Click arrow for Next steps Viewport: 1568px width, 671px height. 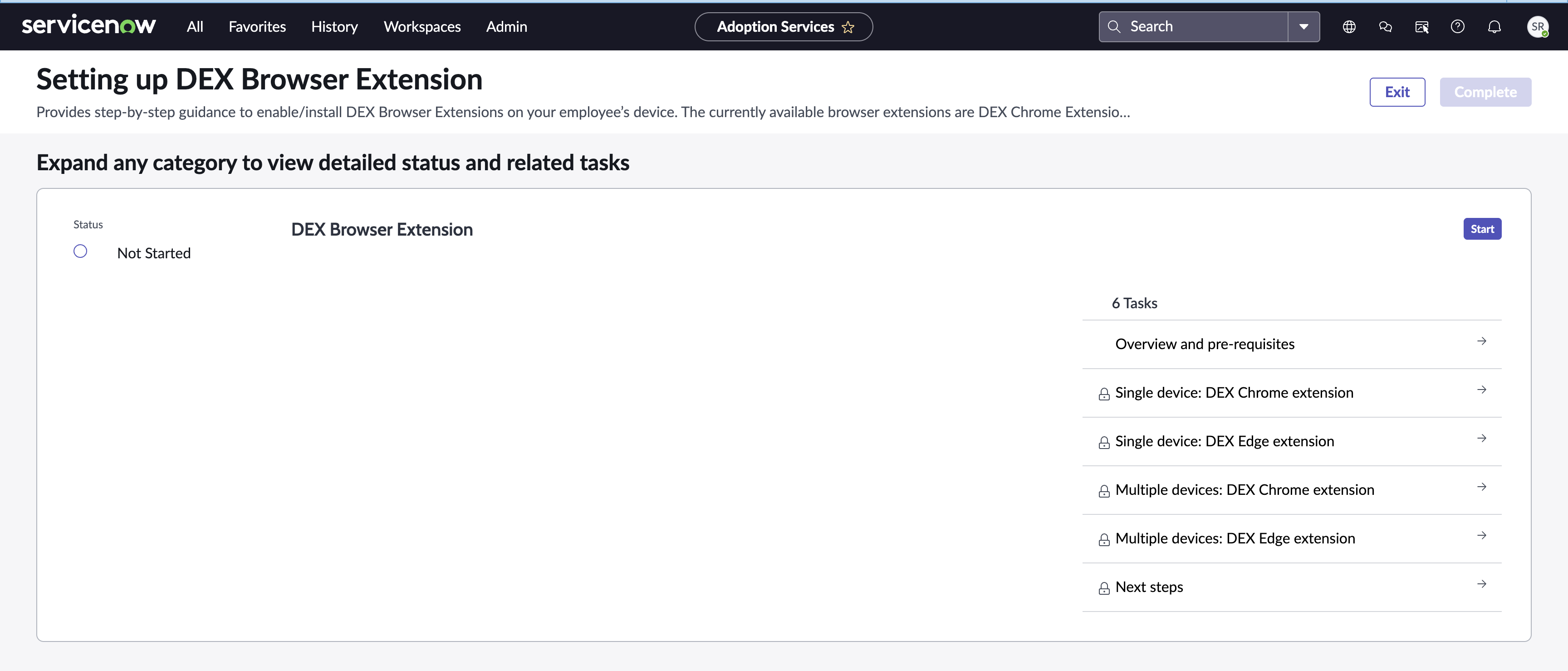click(x=1481, y=585)
